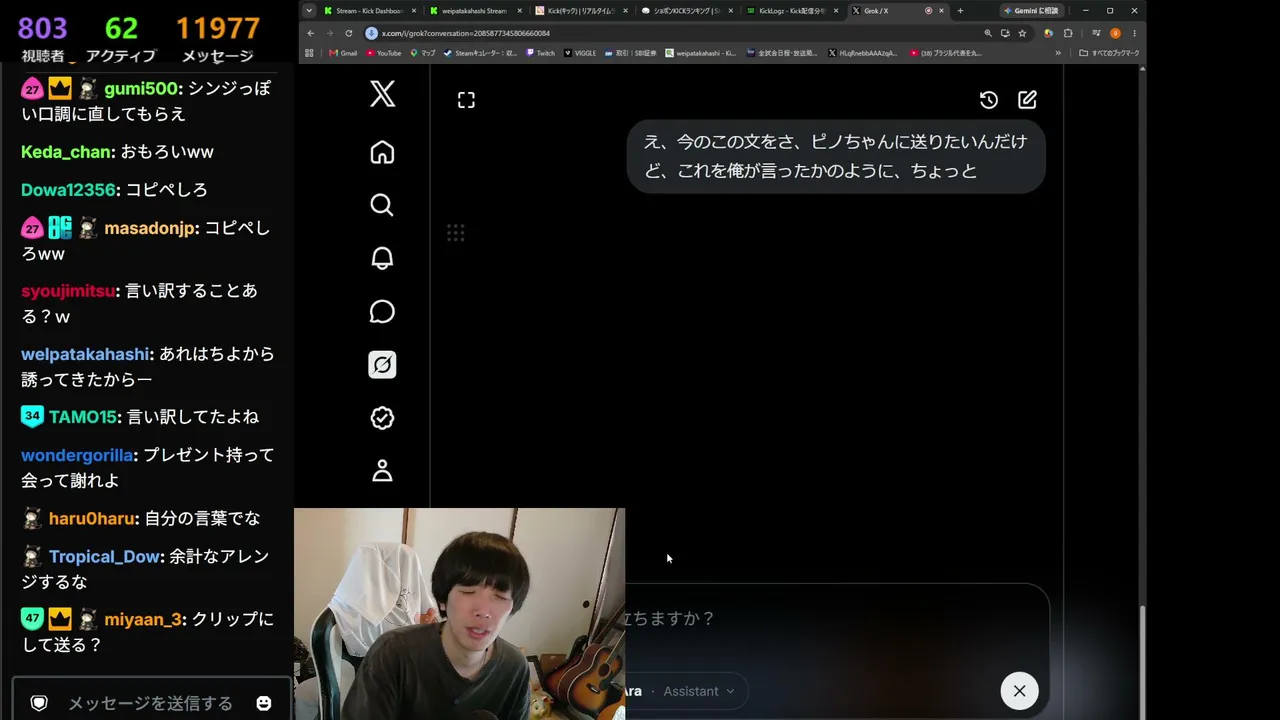The width and height of the screenshot is (1280, 720).
Task: Open the bookmarks apps grid icon
Action: point(309,53)
